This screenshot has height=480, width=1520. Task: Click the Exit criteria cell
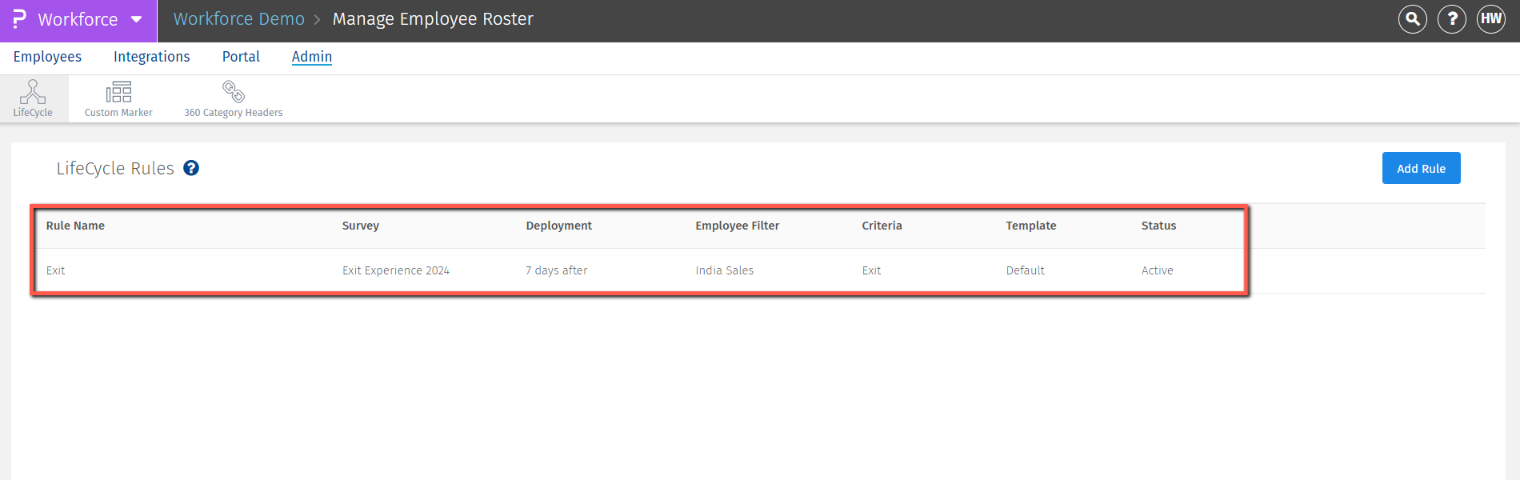(x=872, y=271)
